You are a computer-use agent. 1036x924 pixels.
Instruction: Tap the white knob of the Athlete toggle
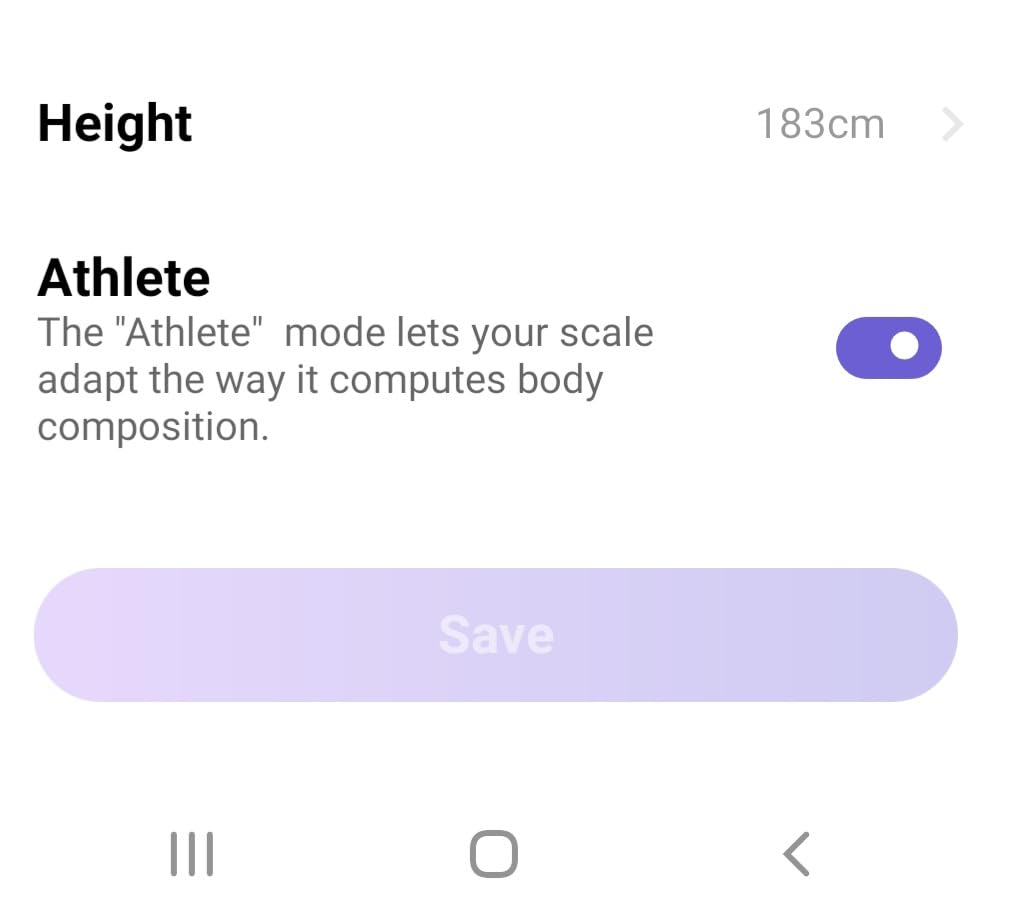[905, 346]
